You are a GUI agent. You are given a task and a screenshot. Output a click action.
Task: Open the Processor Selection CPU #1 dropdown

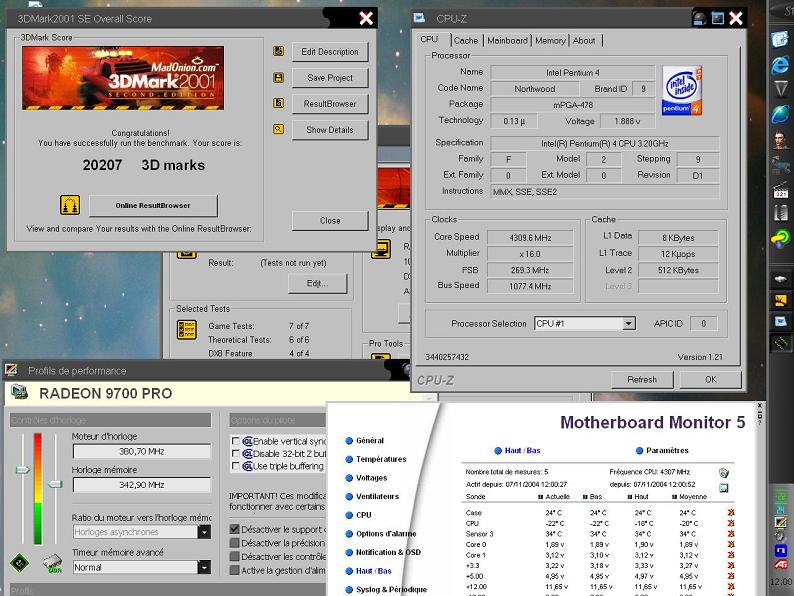coord(628,323)
